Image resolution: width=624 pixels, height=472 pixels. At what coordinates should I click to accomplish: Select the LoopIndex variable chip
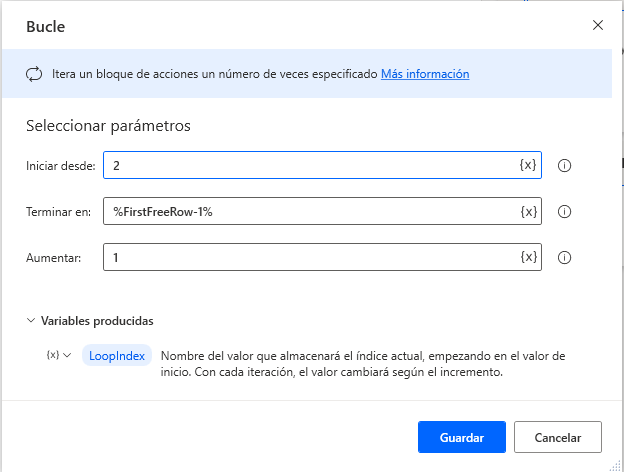(117, 356)
